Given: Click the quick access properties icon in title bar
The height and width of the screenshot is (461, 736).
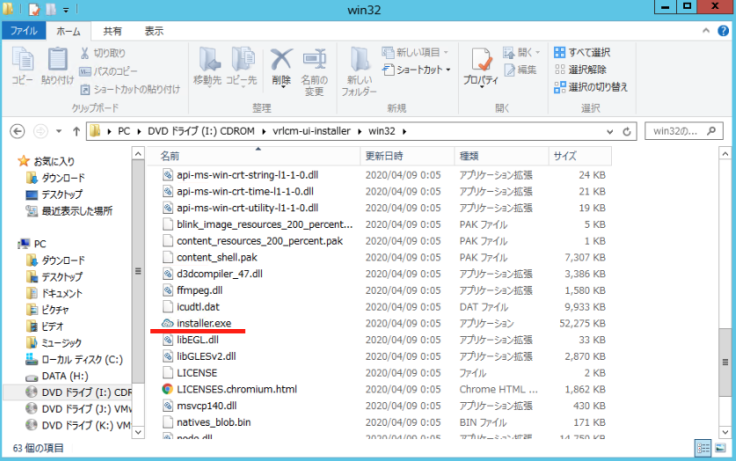Looking at the screenshot, I should coord(34,9).
